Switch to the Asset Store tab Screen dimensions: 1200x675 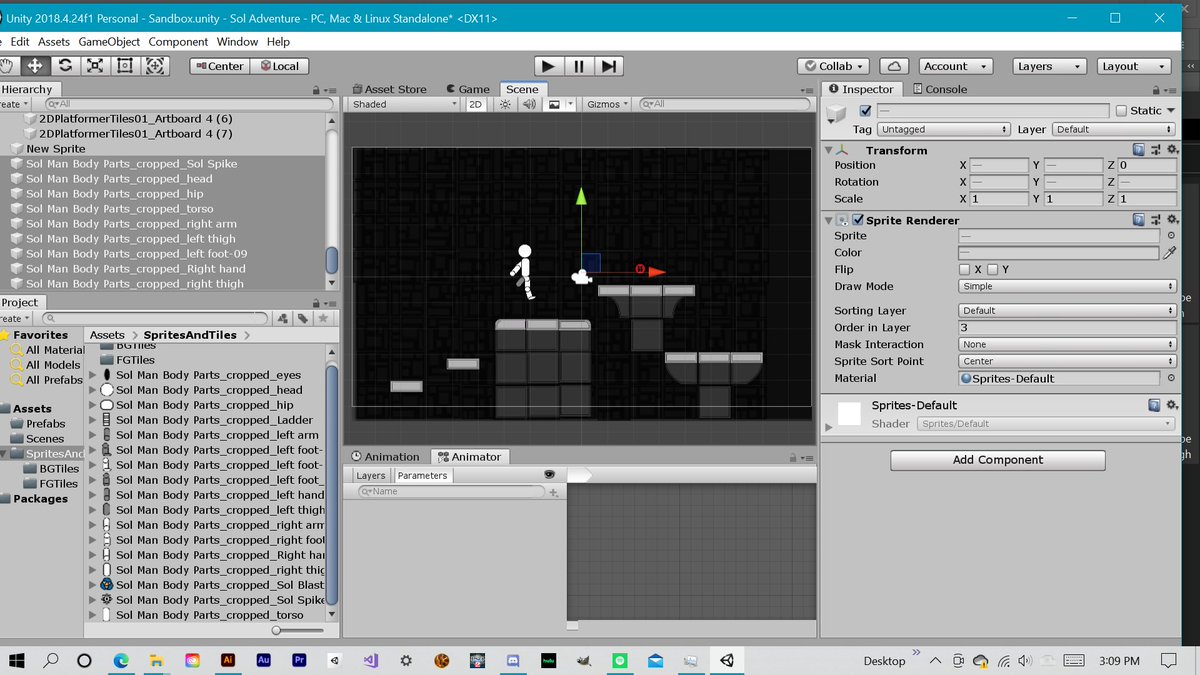pos(389,89)
